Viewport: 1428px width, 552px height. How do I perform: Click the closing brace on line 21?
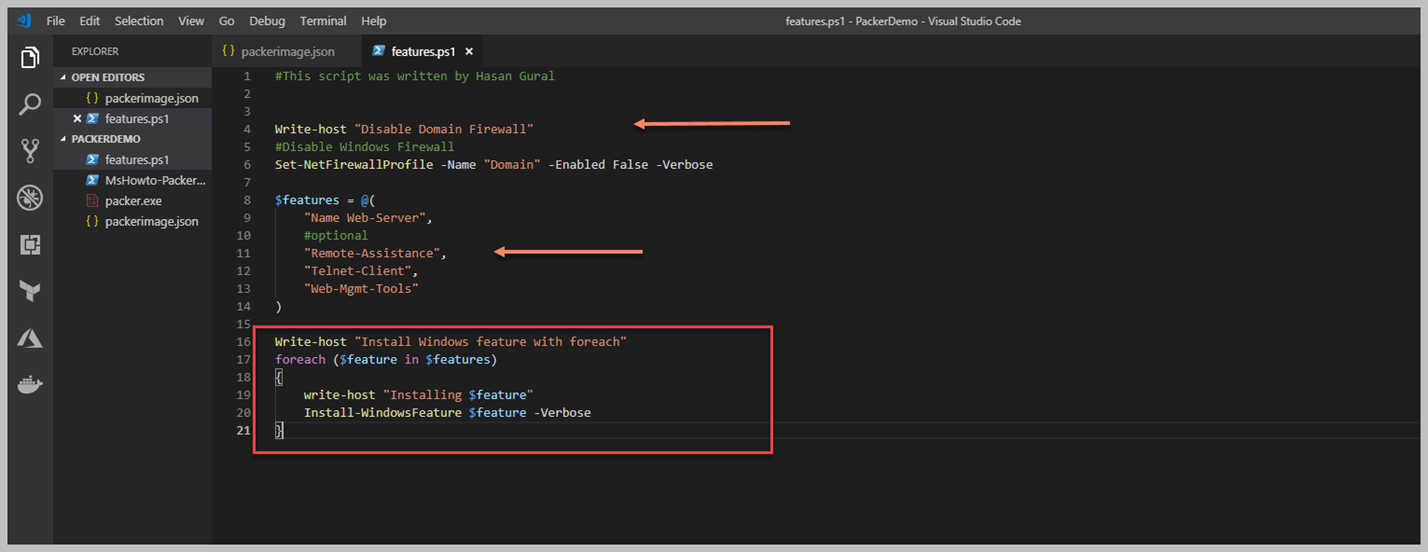pyautogui.click(x=279, y=430)
